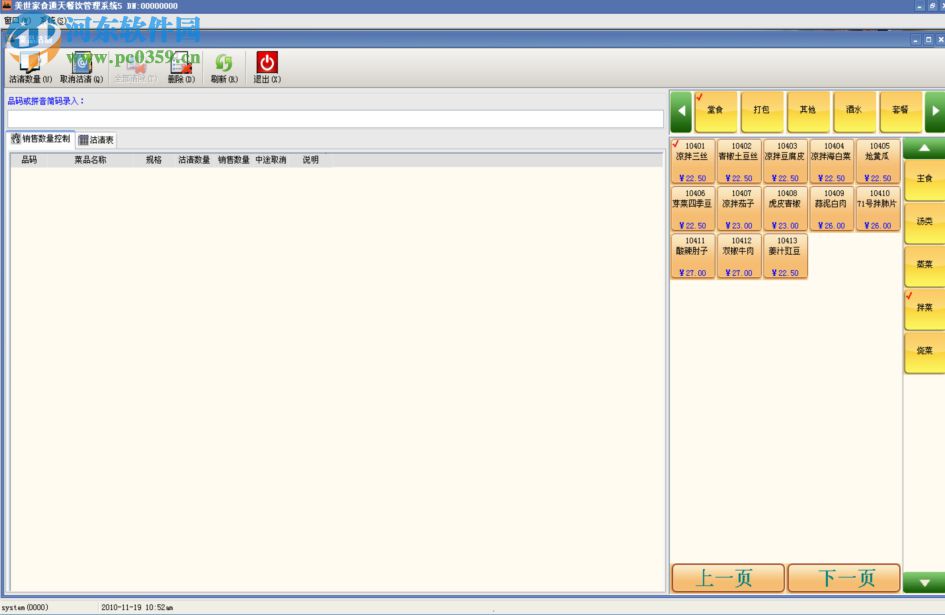Pick dish 10406 priced ¥22.50

point(693,209)
